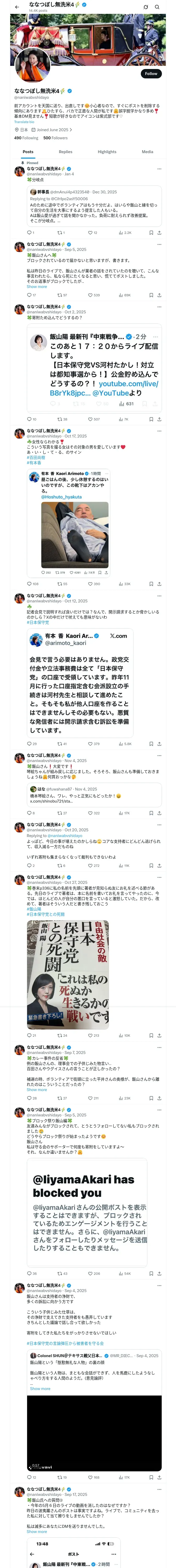The image size is (176, 1568).
Task: Share the pinned Jan 4 post
Action: tap(159, 233)
